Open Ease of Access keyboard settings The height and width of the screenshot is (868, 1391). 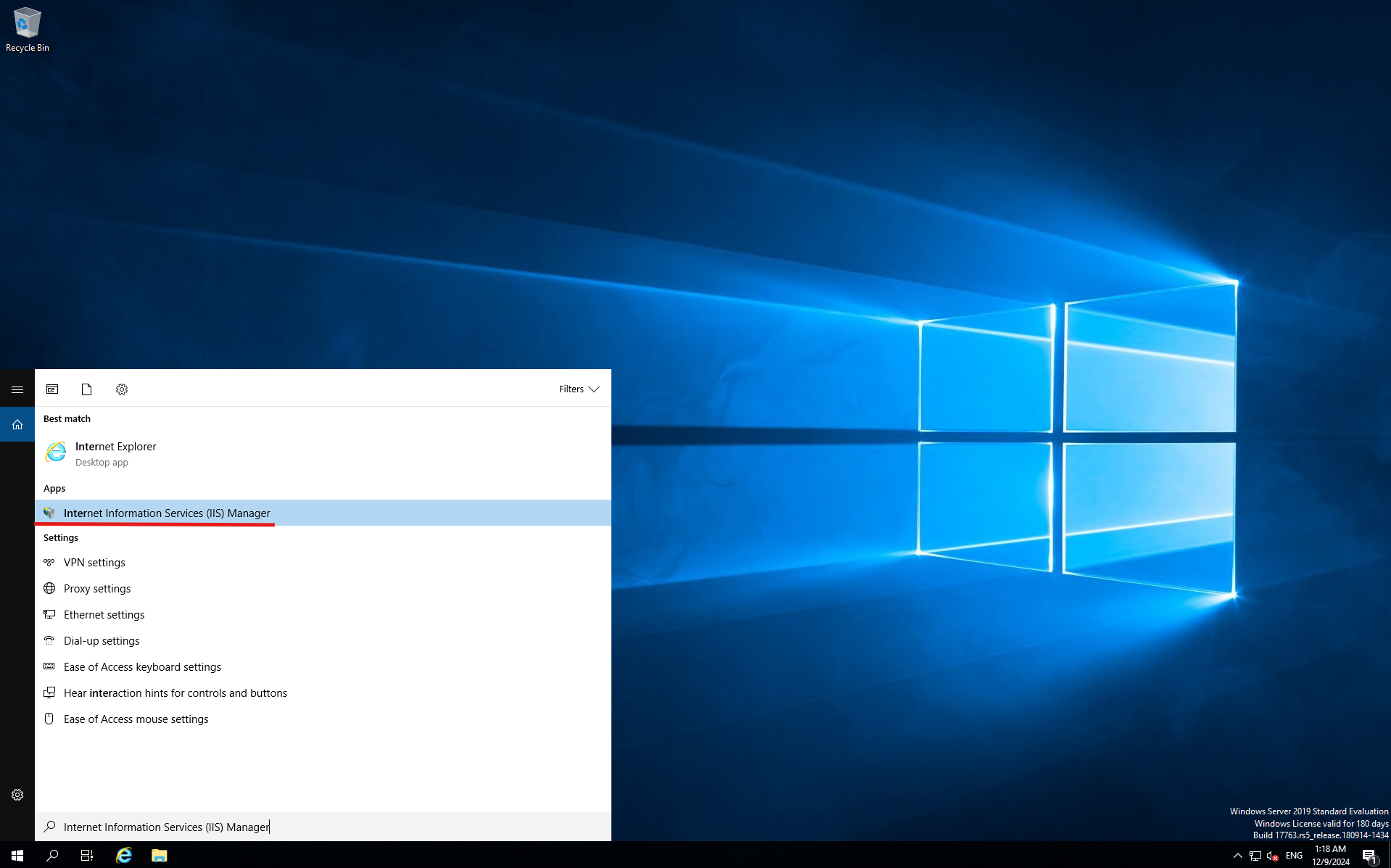pos(323,667)
